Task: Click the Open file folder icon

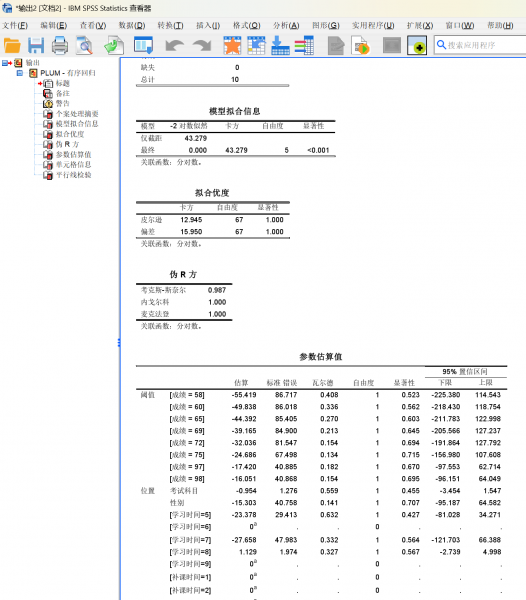Action: coord(12,46)
